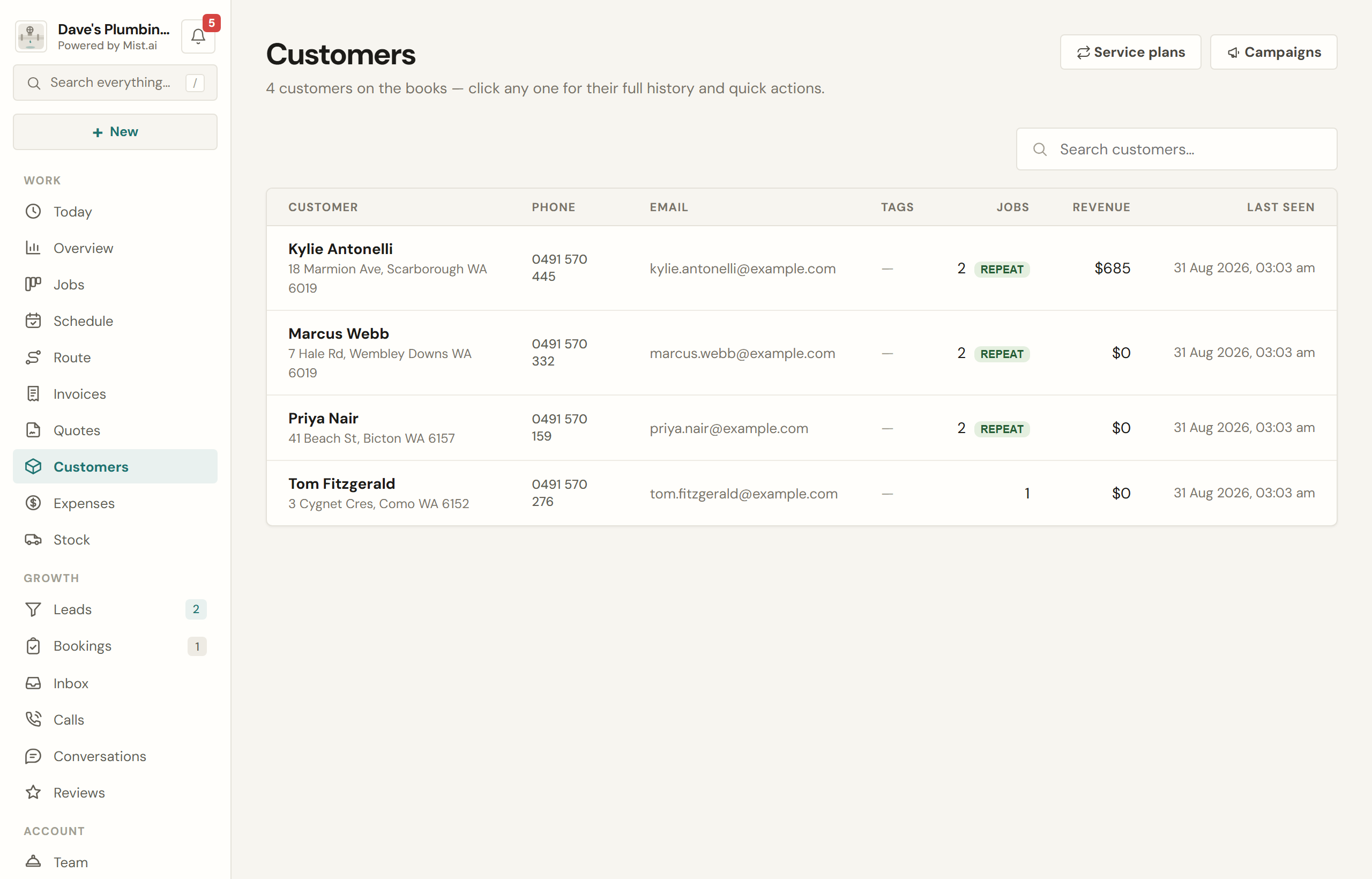Click the Reviews star icon
This screenshot has height=879, width=1372.
(x=33, y=792)
